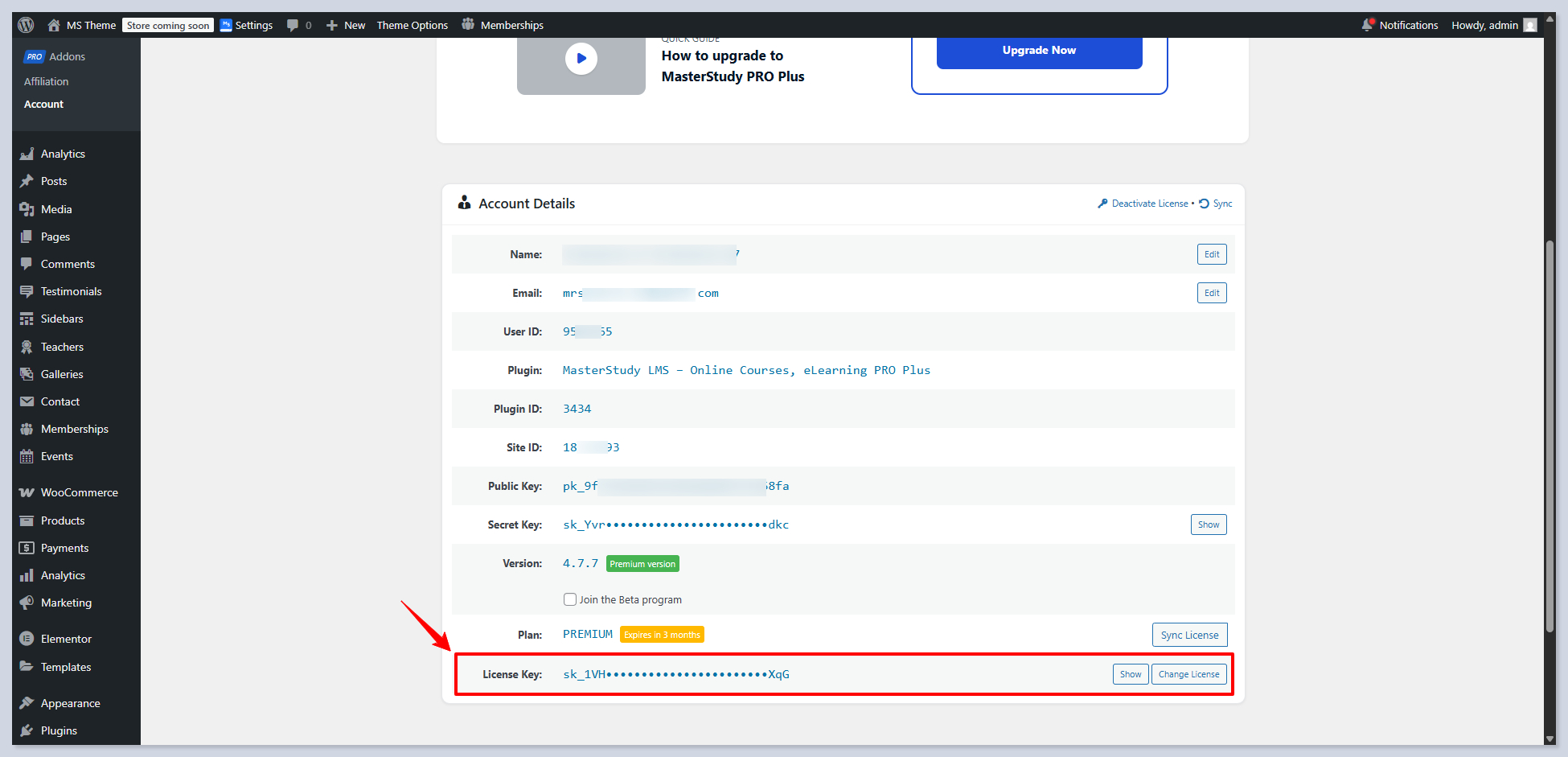Image resolution: width=1568 pixels, height=757 pixels.
Task: Edit the account Name field
Action: coord(1211,254)
